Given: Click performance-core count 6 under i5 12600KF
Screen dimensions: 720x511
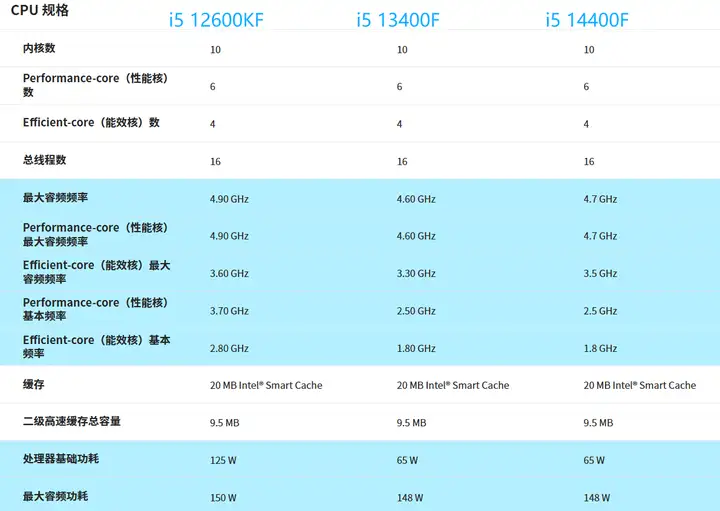Looking at the screenshot, I should click(213, 87).
